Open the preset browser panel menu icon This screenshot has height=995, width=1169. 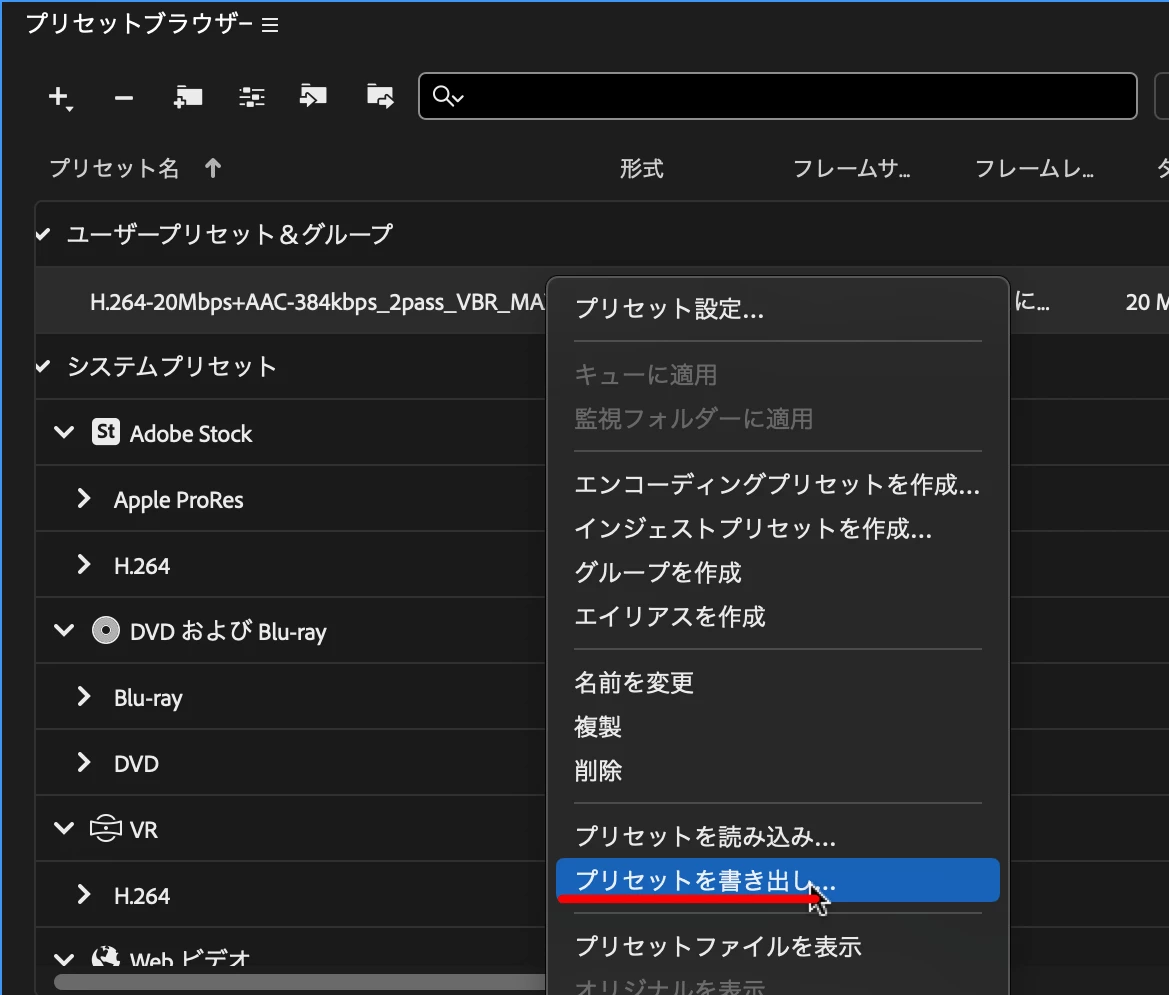pos(270,25)
